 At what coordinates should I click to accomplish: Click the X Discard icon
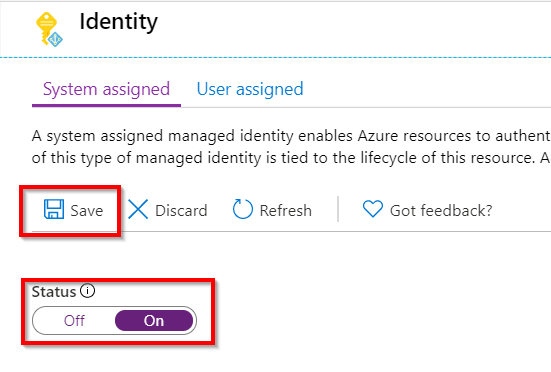click(x=138, y=209)
